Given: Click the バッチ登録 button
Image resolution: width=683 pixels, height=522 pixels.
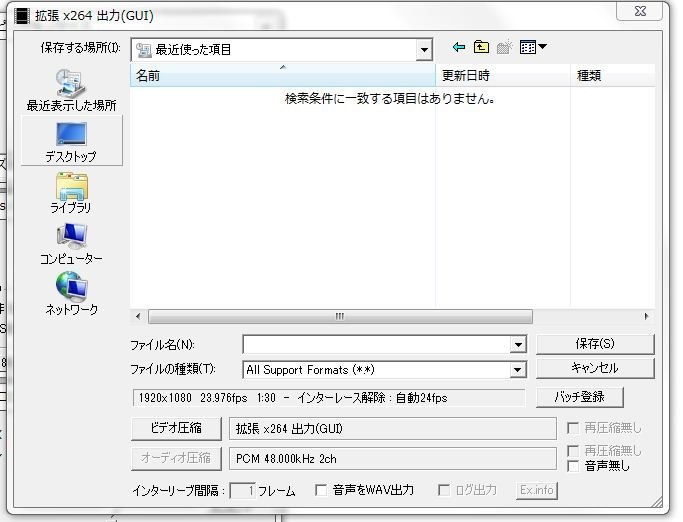Looking at the screenshot, I should coord(579,397).
